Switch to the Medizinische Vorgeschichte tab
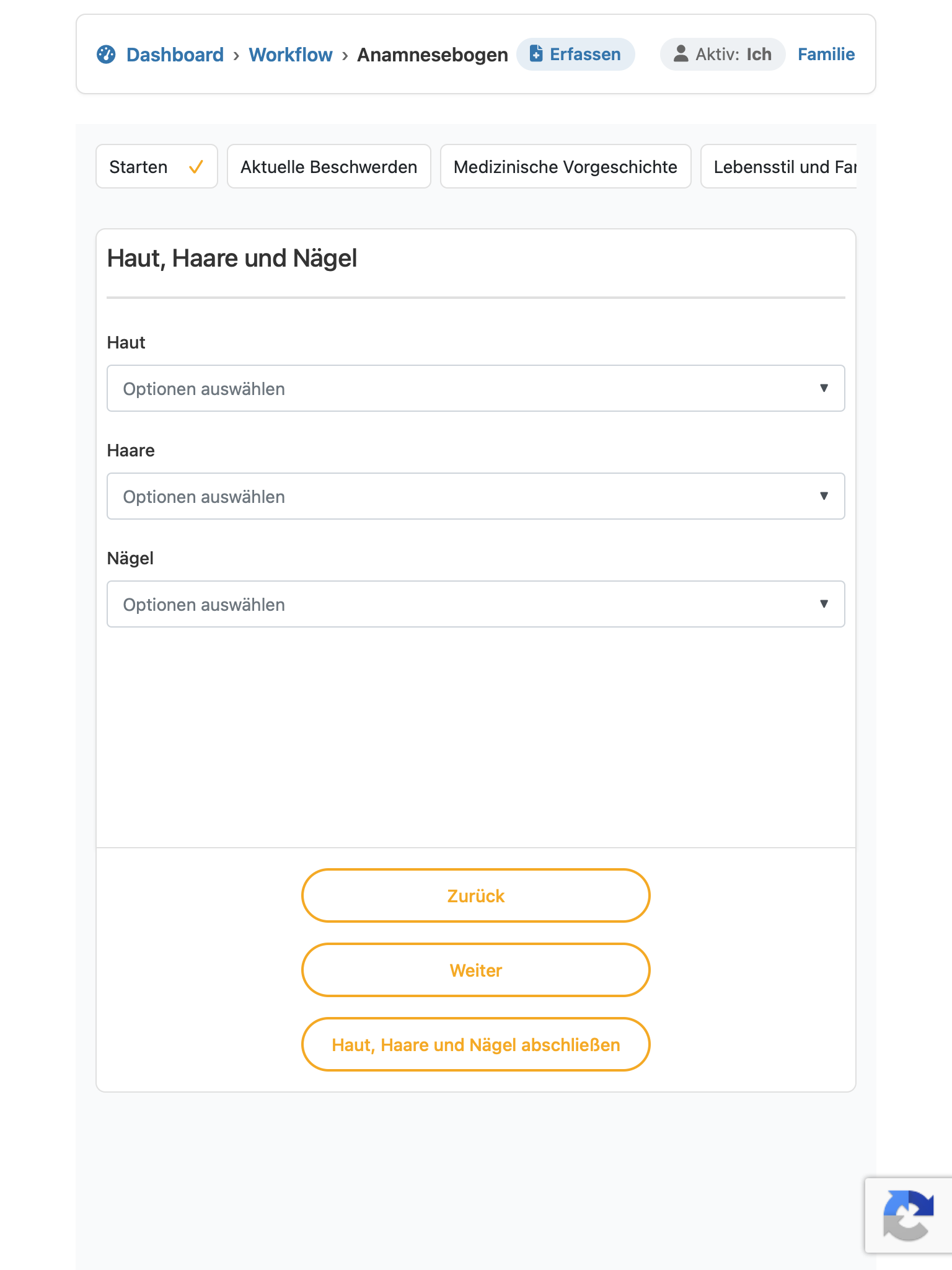952x1270 pixels. tap(566, 166)
